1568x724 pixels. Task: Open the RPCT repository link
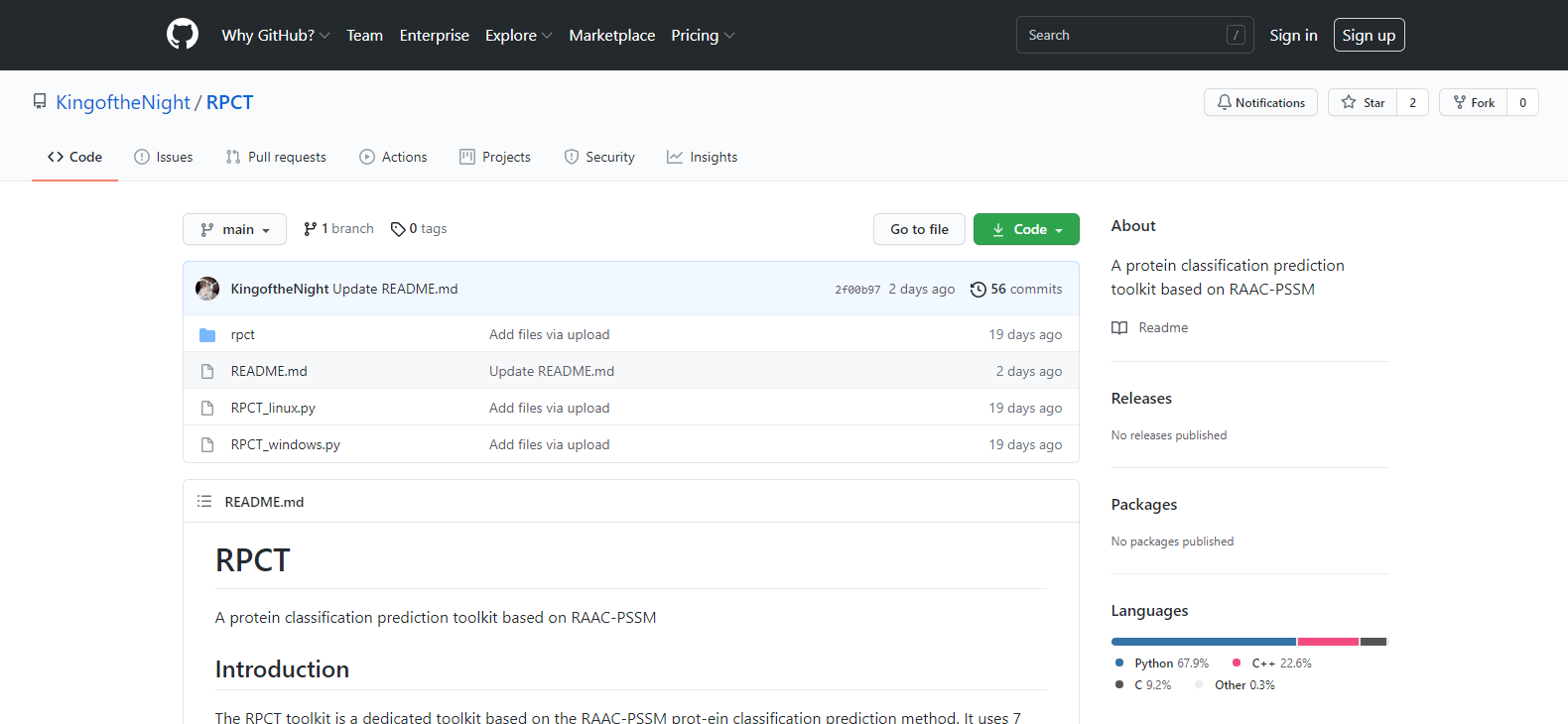pyautogui.click(x=229, y=102)
